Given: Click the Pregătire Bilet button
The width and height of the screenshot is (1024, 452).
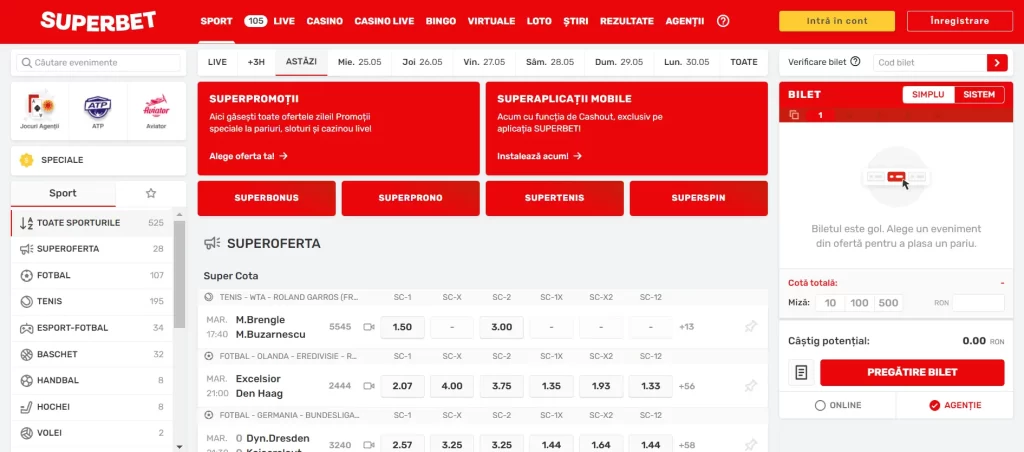Looking at the screenshot, I should (x=912, y=372).
